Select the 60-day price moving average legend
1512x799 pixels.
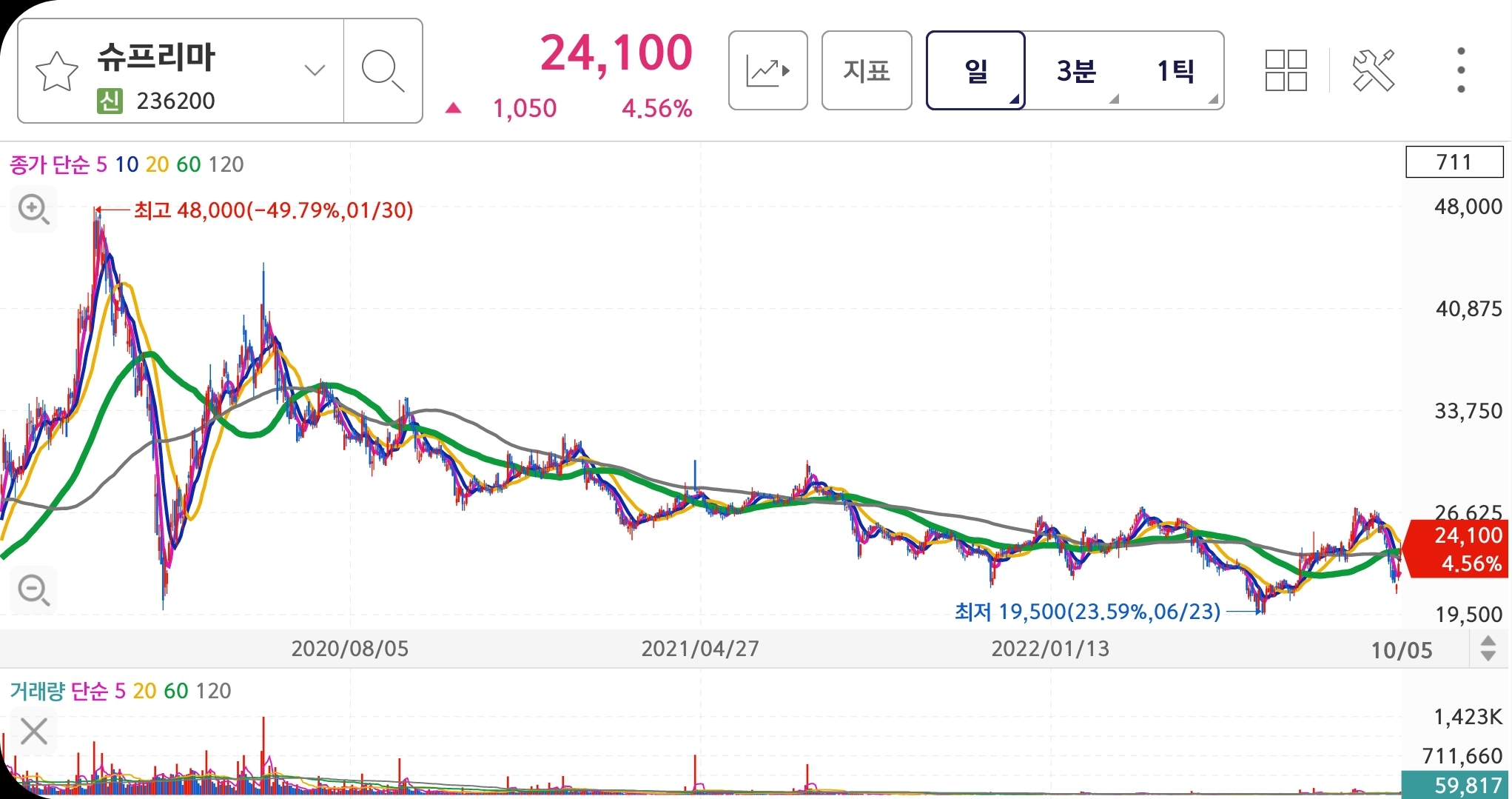pyautogui.click(x=188, y=164)
